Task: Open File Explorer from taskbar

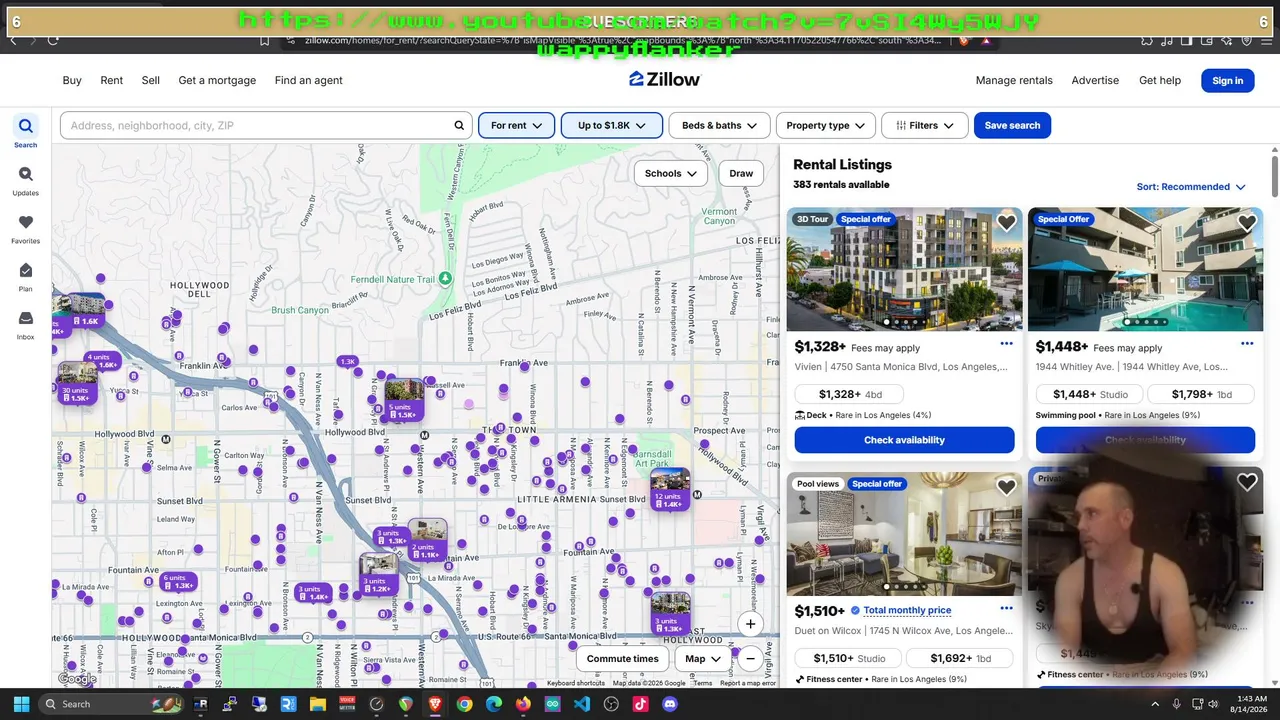Action: pyautogui.click(x=318, y=704)
